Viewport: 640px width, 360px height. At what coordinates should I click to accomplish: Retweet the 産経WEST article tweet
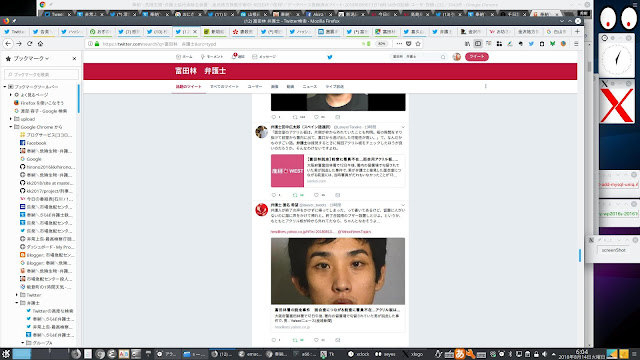tap(295, 195)
